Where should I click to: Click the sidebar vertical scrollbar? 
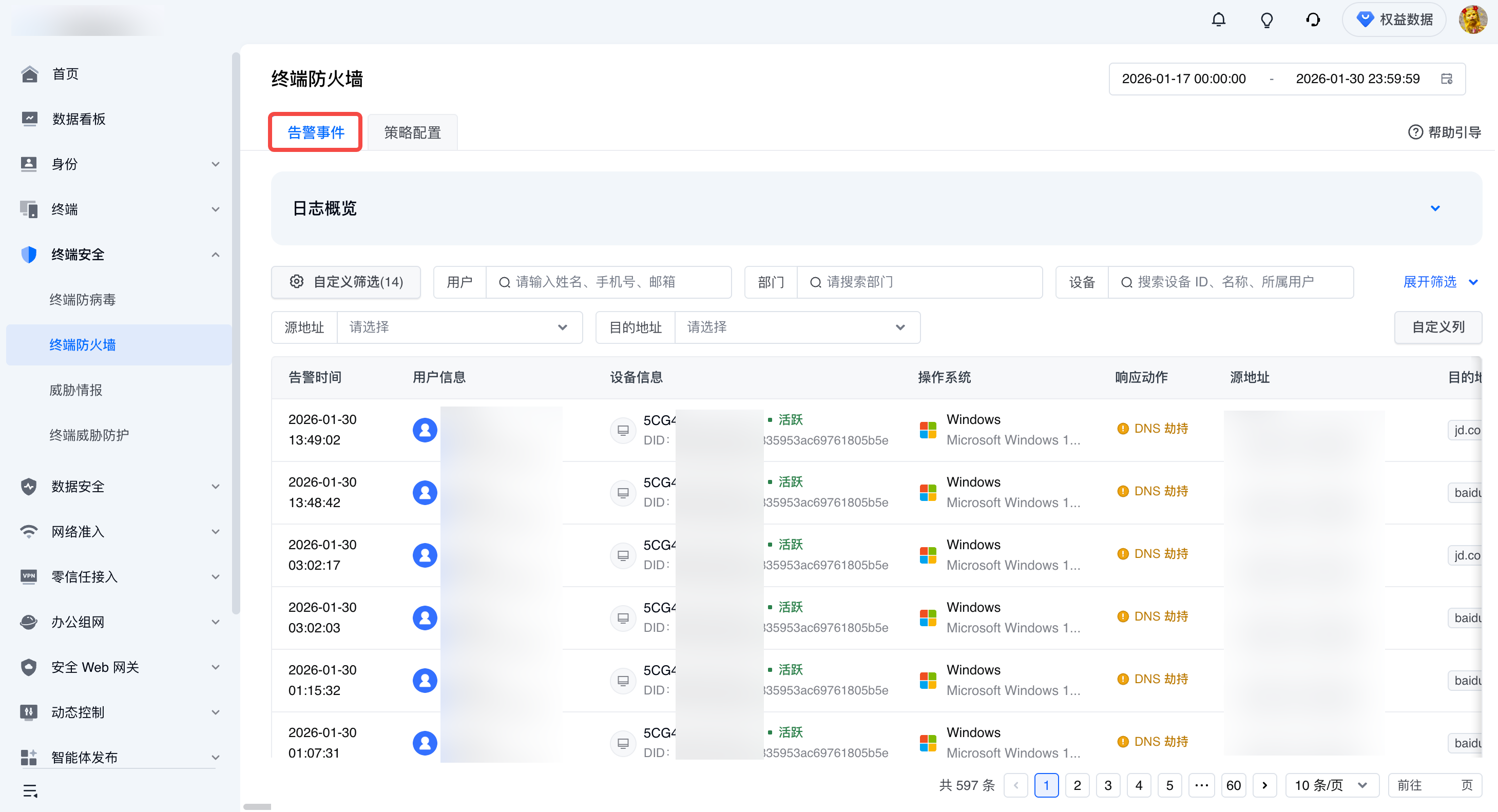[x=236, y=333]
